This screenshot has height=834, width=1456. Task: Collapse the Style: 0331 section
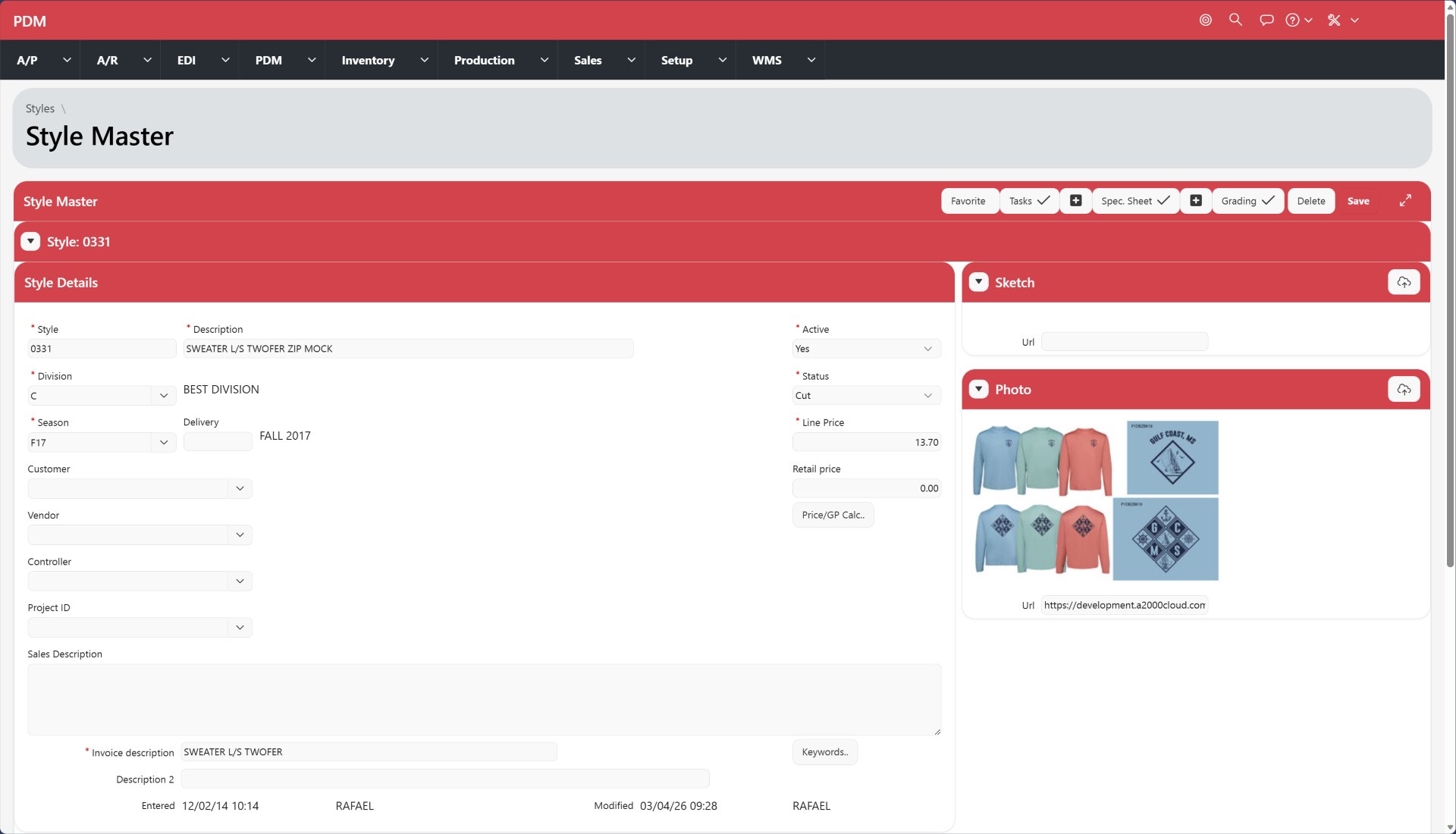point(30,242)
